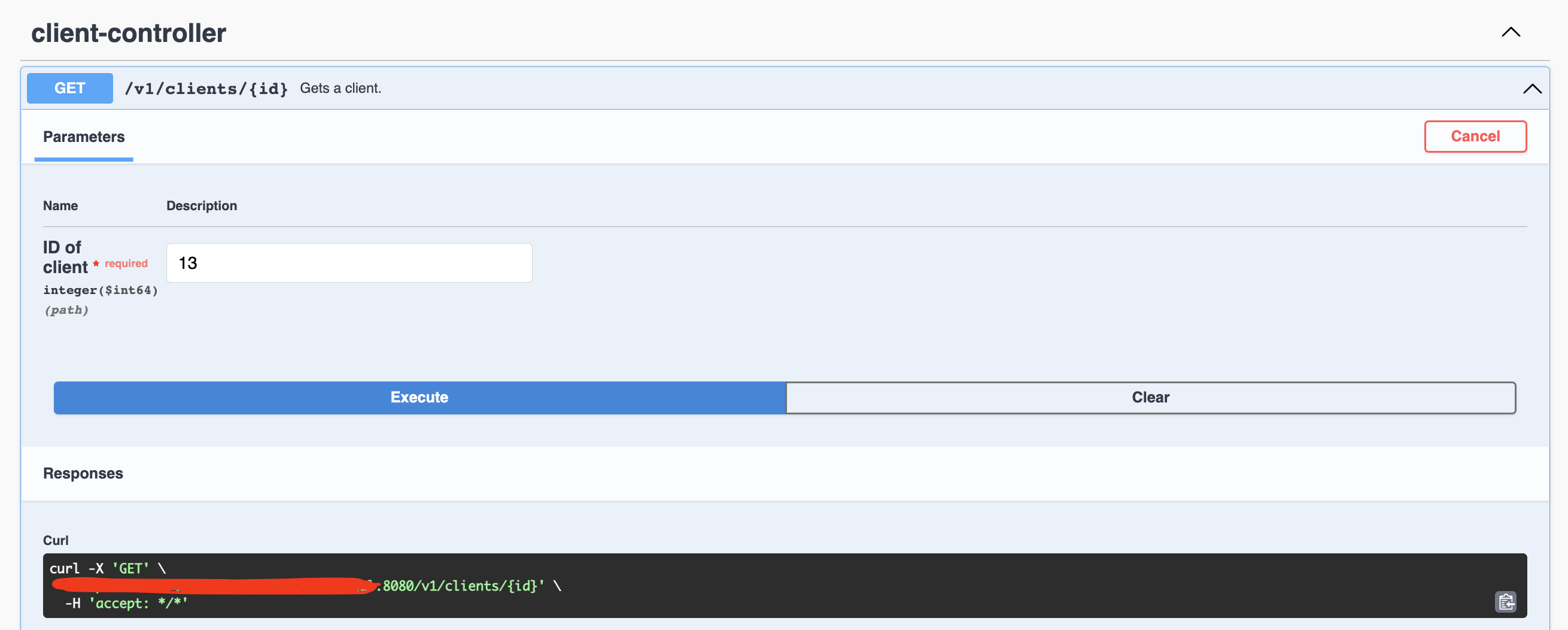Click the 'Gets a client.' summary text
The height and width of the screenshot is (630, 1568).
[x=341, y=89]
